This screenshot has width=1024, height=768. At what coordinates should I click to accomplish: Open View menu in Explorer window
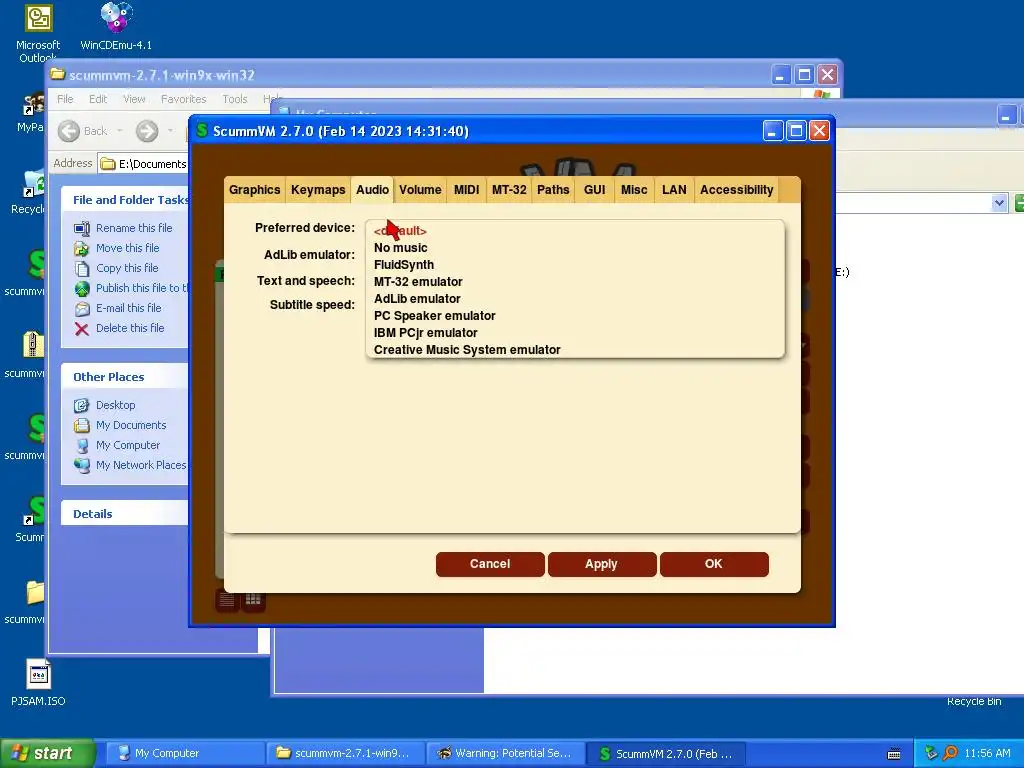[x=134, y=99]
